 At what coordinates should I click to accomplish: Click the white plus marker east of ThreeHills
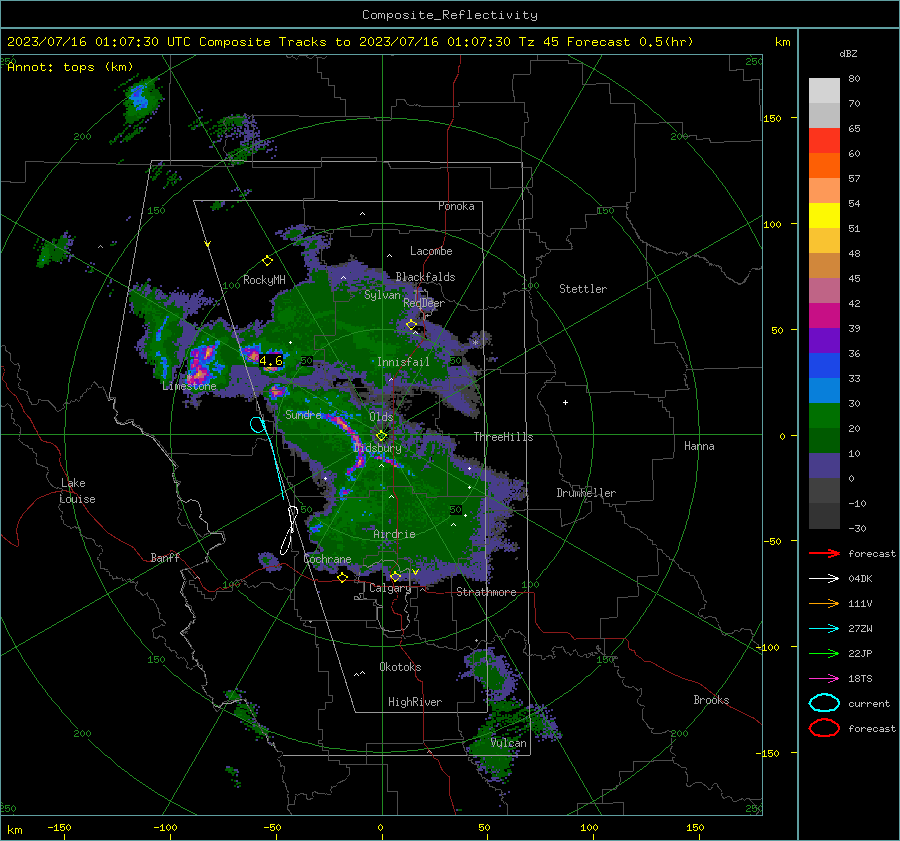pyautogui.click(x=565, y=402)
